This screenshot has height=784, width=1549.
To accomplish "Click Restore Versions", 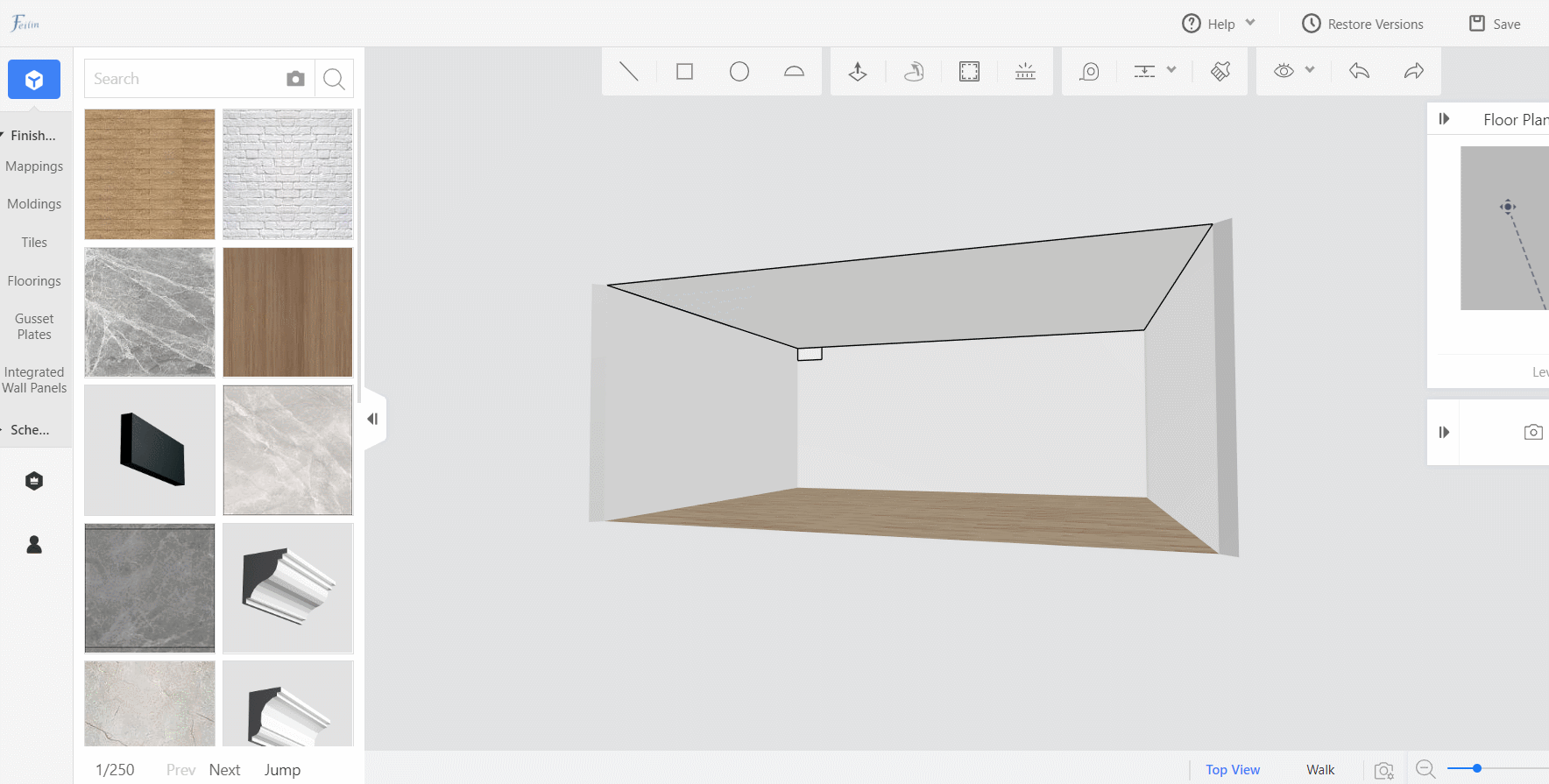I will point(1362,24).
